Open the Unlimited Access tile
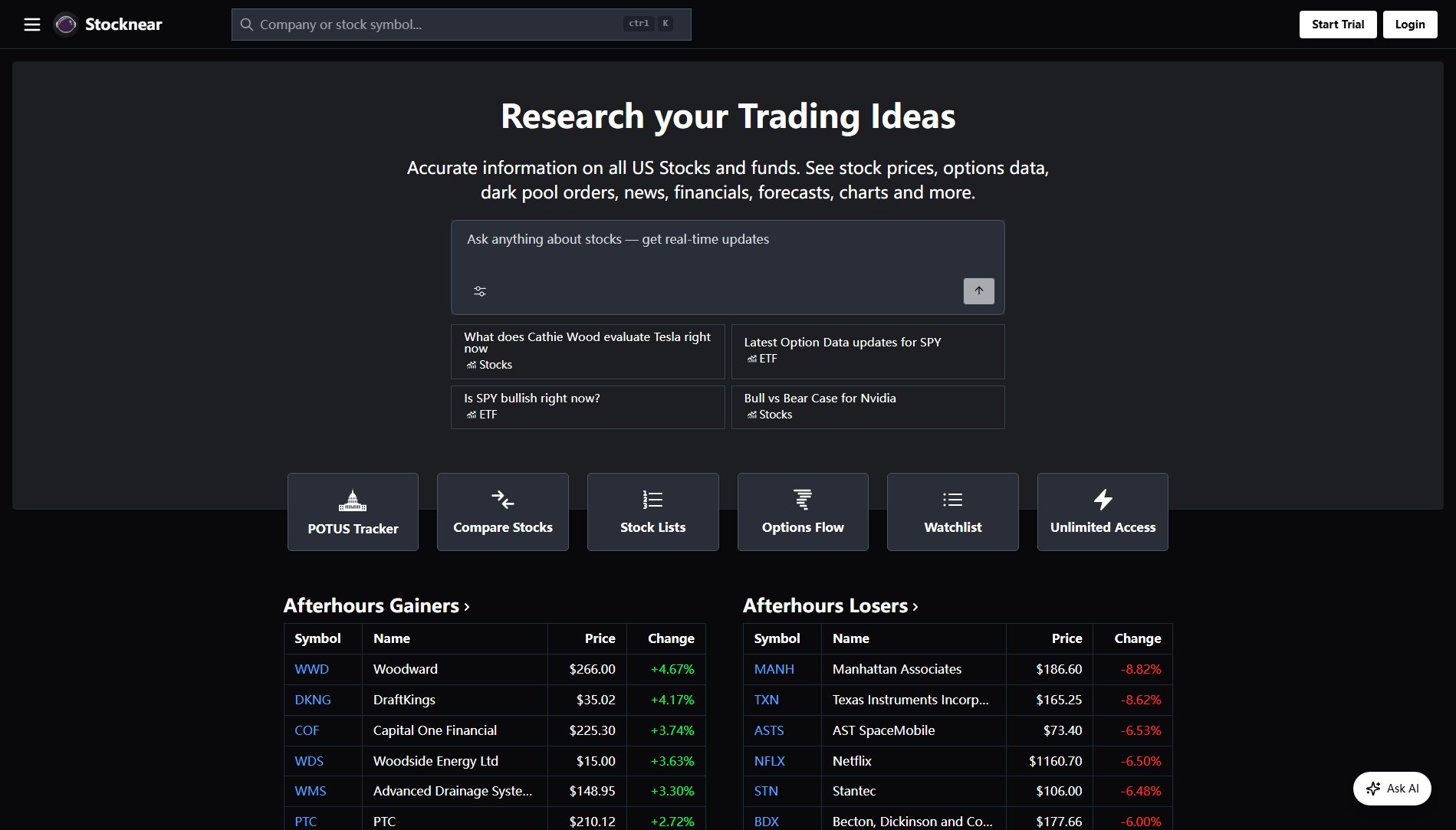 [x=1103, y=512]
